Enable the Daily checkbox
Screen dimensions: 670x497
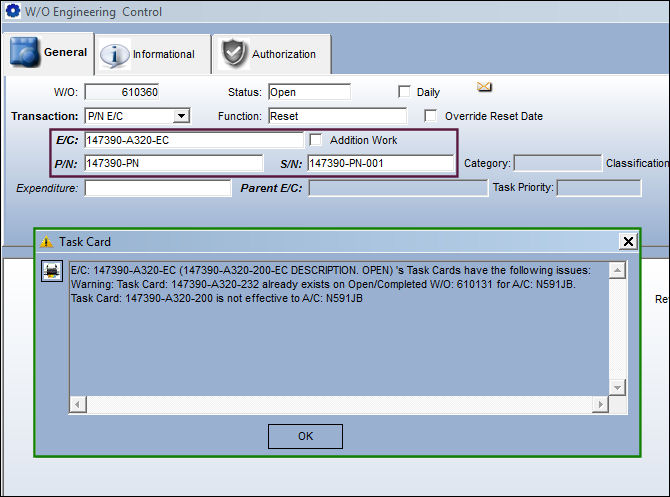pyautogui.click(x=404, y=91)
